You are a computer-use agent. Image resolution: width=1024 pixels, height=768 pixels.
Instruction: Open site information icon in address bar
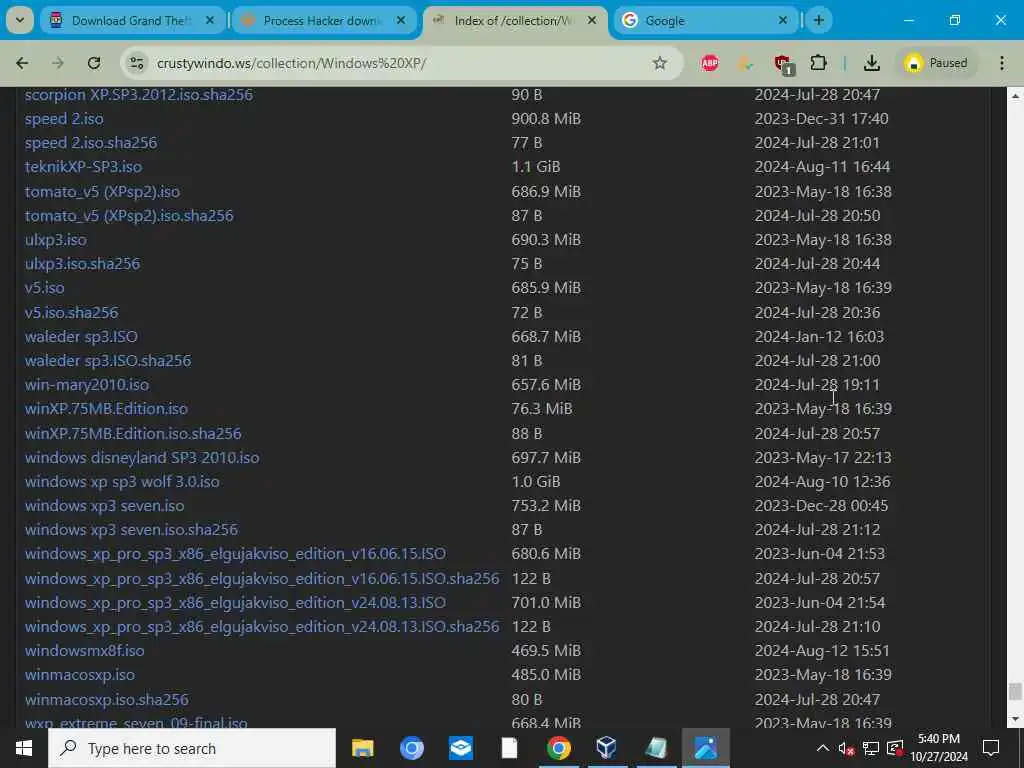click(x=136, y=63)
